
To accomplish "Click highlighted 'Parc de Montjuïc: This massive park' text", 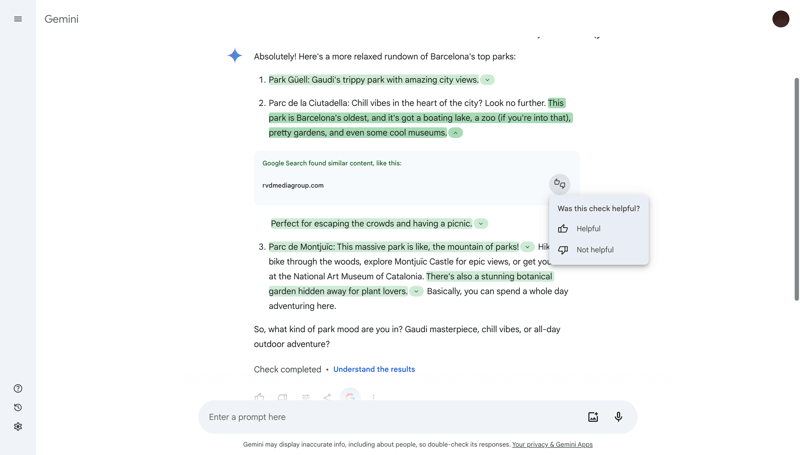I will point(393,247).
